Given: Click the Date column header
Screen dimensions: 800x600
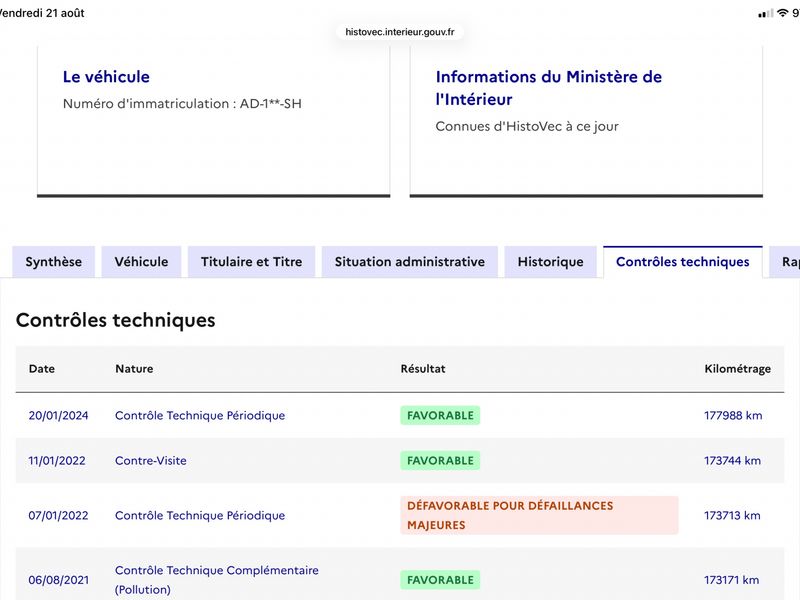Looking at the screenshot, I should [42, 369].
